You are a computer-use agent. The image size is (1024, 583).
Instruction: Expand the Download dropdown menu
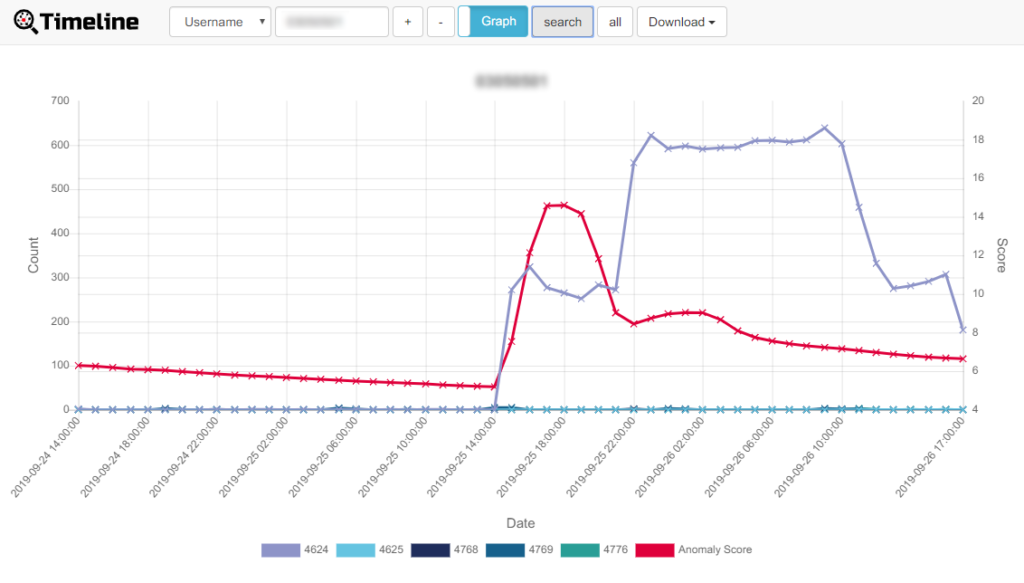[x=682, y=22]
